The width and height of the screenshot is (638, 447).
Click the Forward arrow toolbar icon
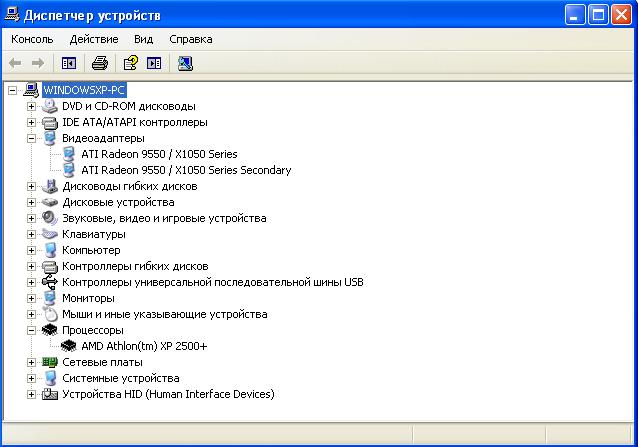38,63
